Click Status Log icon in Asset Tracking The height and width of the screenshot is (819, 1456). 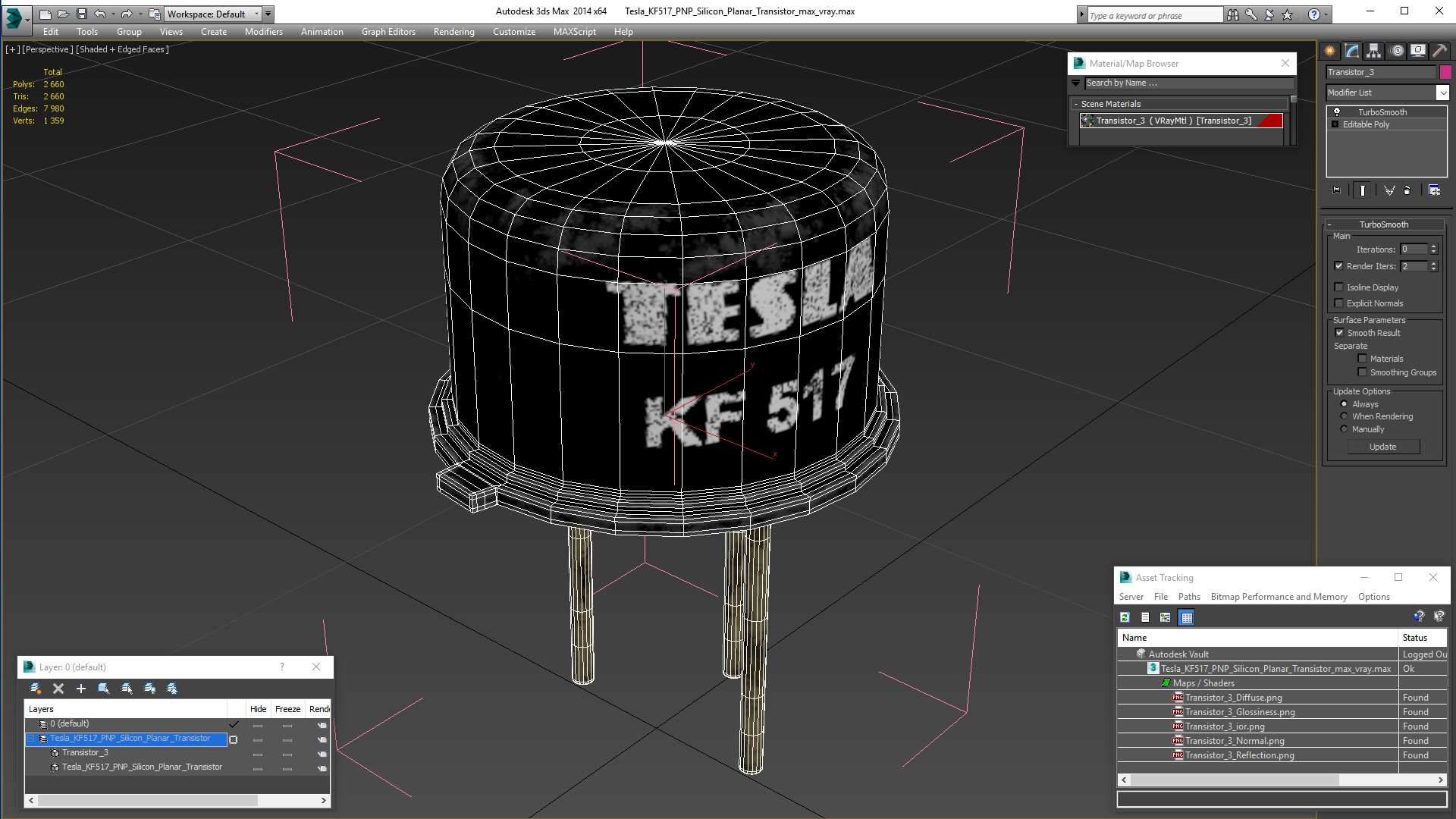coord(1145,617)
